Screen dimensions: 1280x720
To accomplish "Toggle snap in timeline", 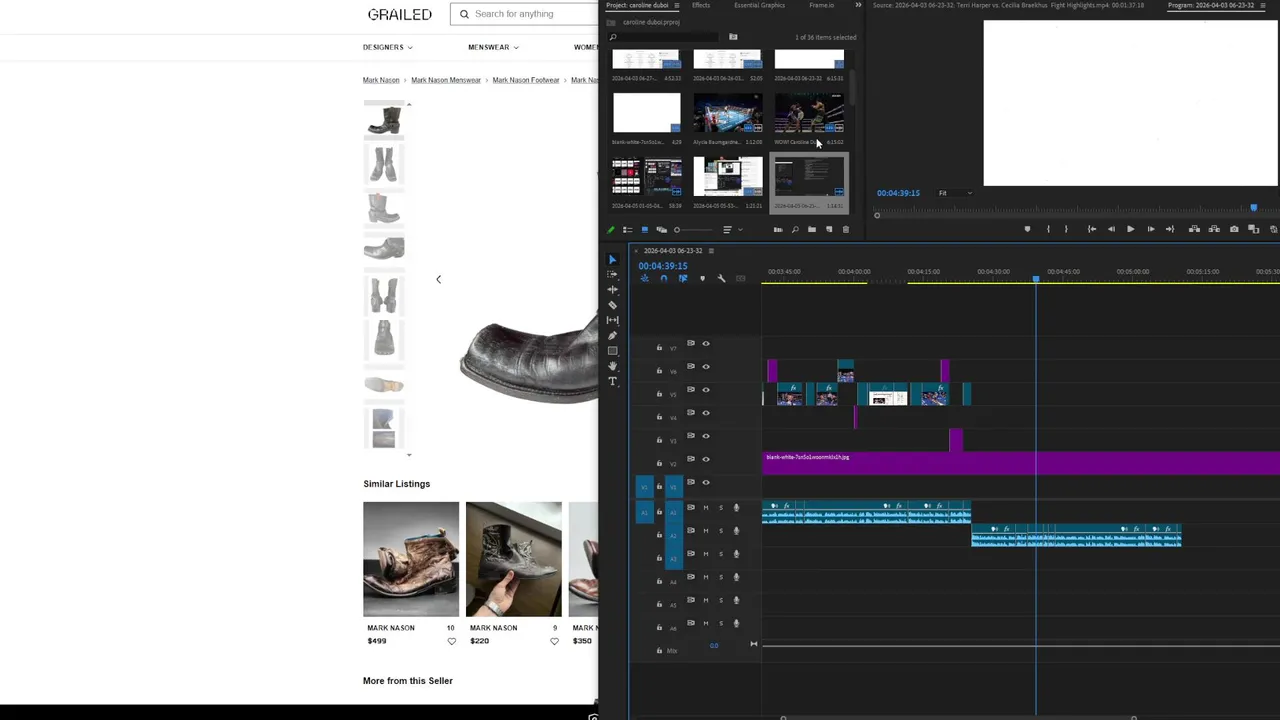I will (x=664, y=278).
